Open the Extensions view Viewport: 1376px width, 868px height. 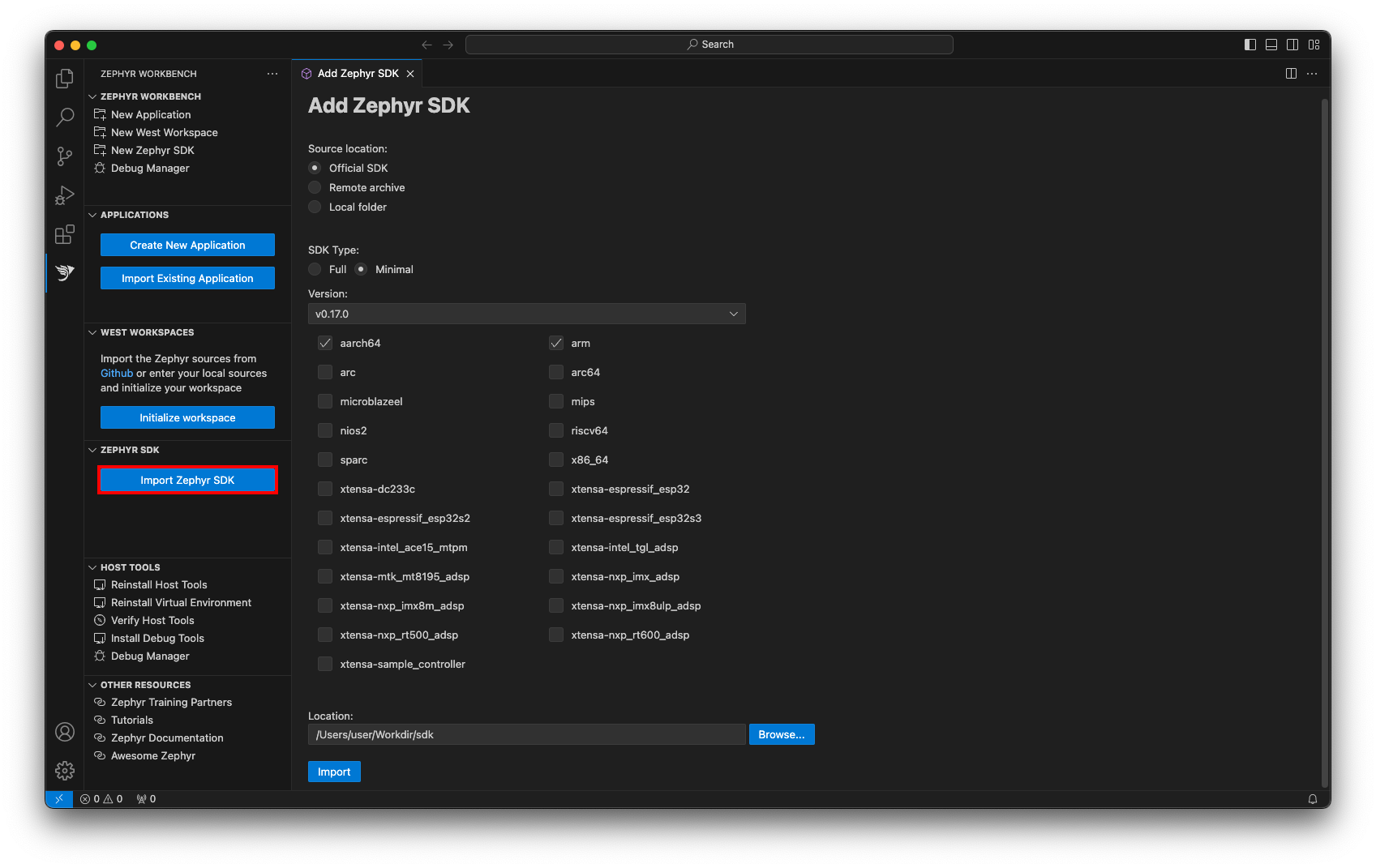click(64, 234)
